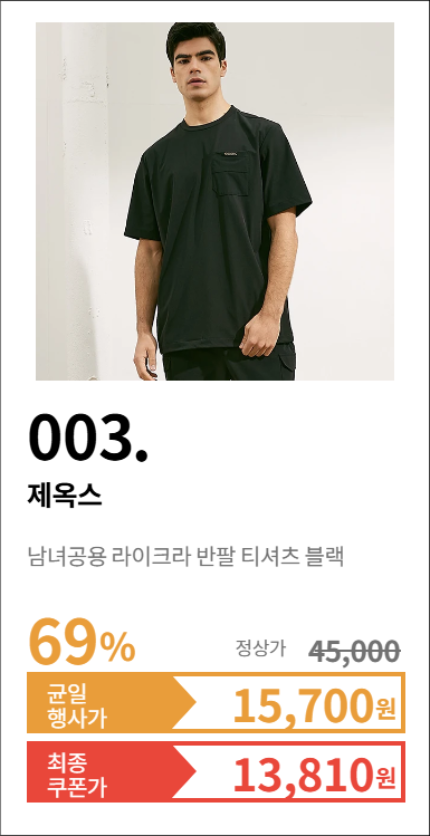Click the black pants in the product photo

pyautogui.click(x=229, y=363)
